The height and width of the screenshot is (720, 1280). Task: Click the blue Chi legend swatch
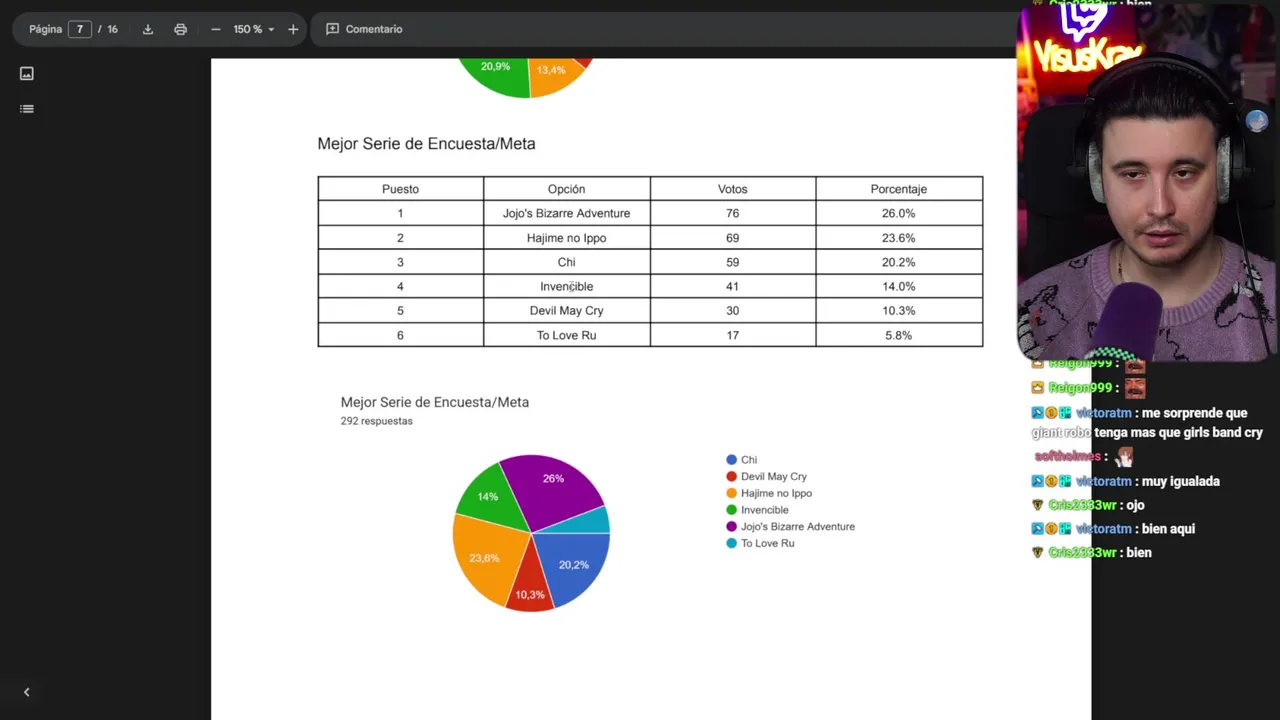(731, 460)
